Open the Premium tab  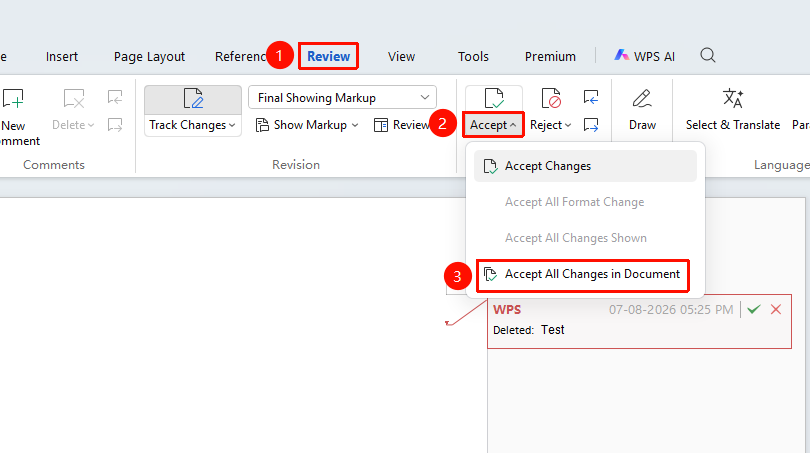[x=550, y=56]
